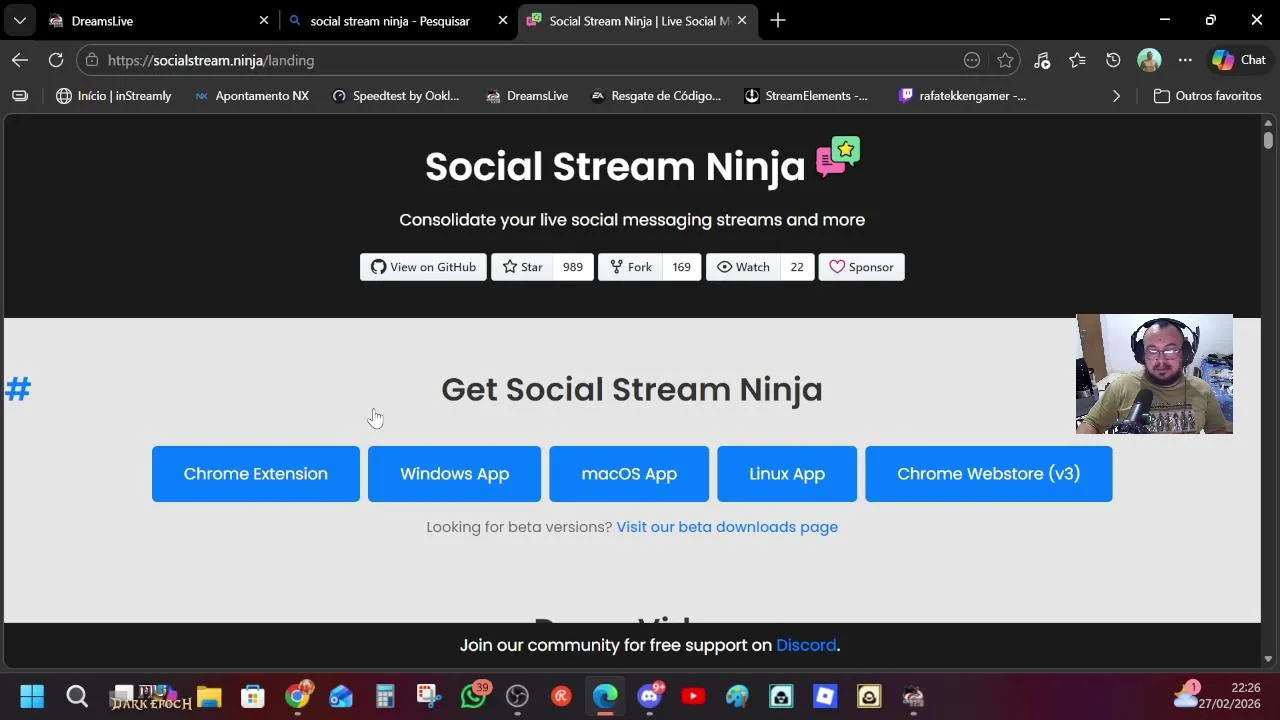
Task: Click View on GitHub button
Action: [x=423, y=267]
